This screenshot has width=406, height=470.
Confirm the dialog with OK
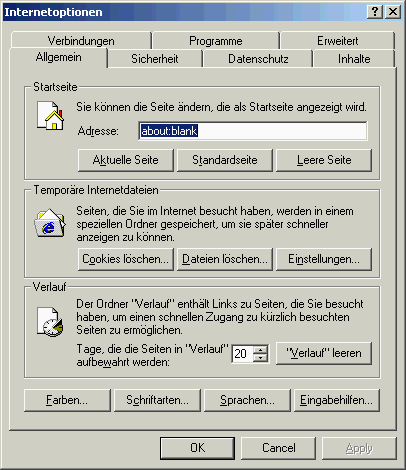197,448
